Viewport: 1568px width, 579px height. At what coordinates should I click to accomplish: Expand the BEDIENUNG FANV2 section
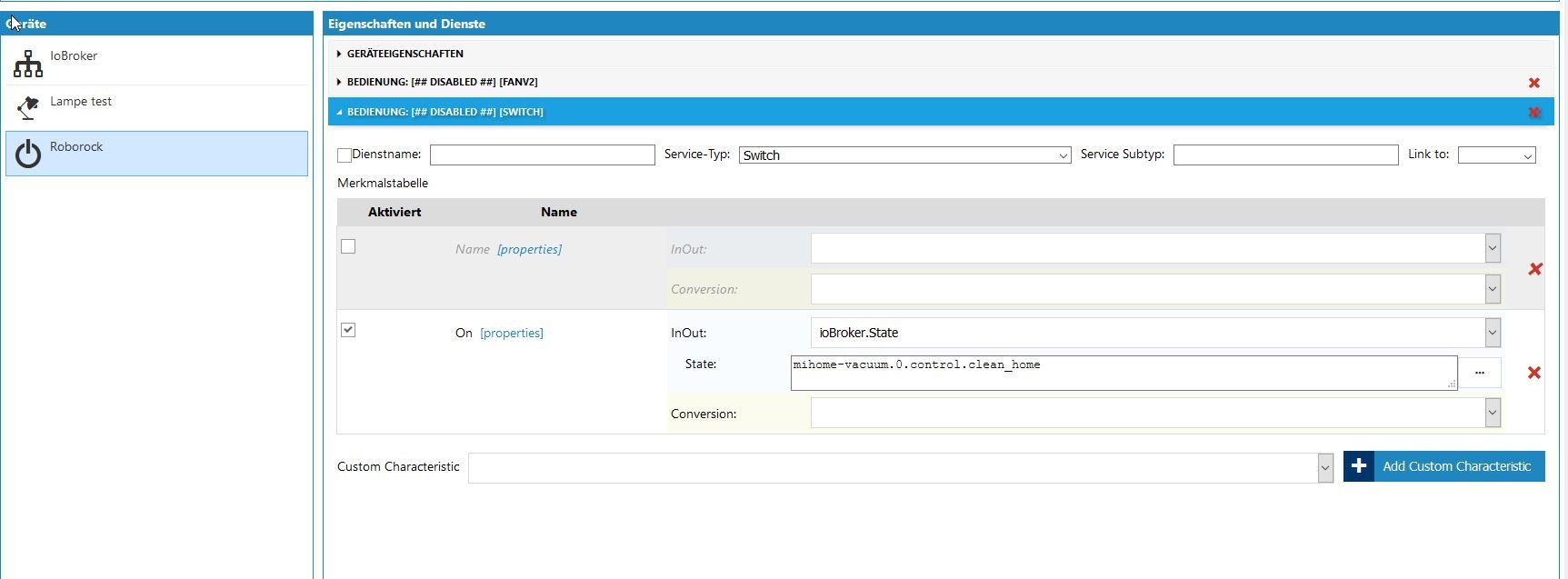[941, 82]
